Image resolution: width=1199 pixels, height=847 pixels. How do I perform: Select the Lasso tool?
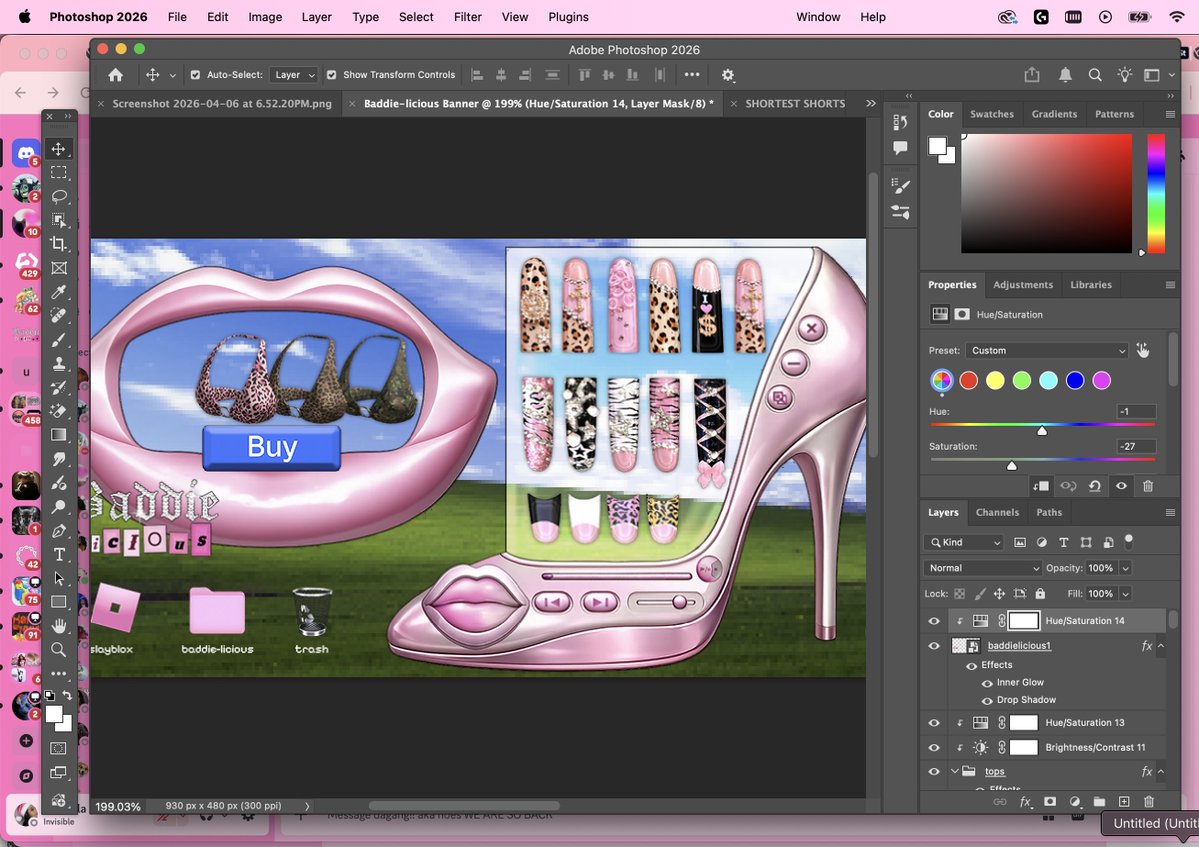[58, 196]
